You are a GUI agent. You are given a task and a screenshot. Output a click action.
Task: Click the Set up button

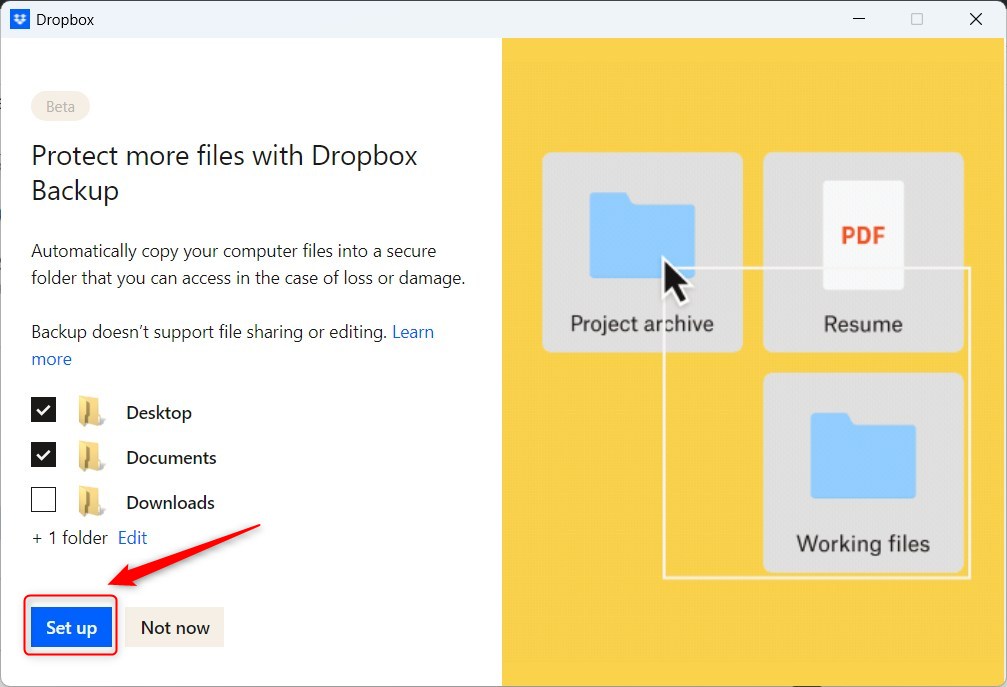(71, 627)
